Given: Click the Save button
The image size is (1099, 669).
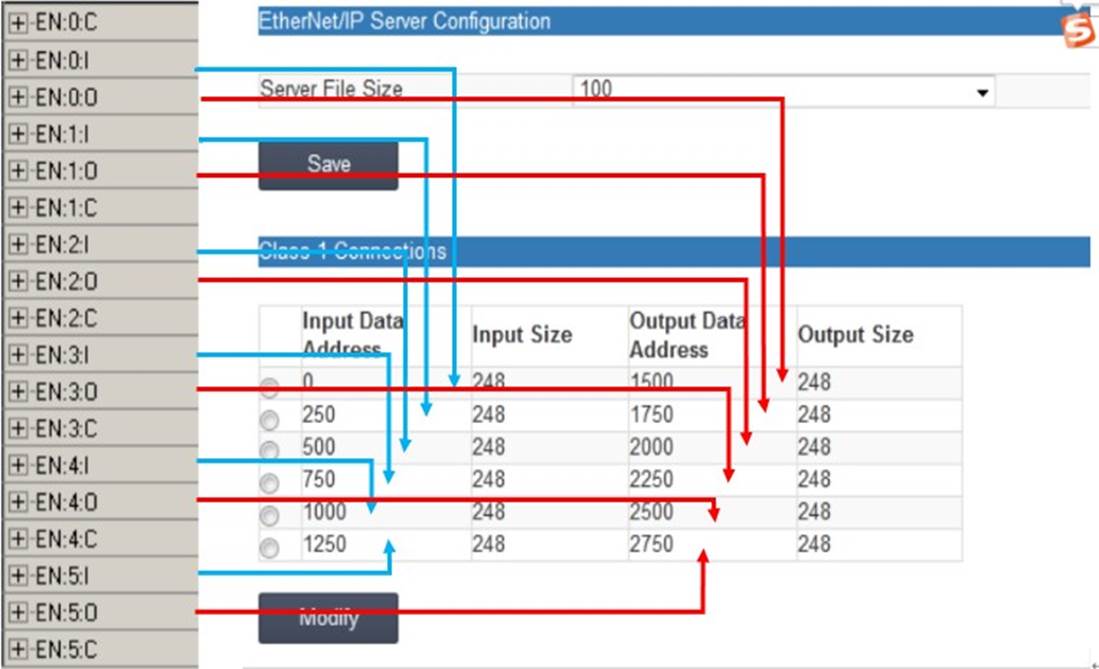Looking at the screenshot, I should 328,165.
